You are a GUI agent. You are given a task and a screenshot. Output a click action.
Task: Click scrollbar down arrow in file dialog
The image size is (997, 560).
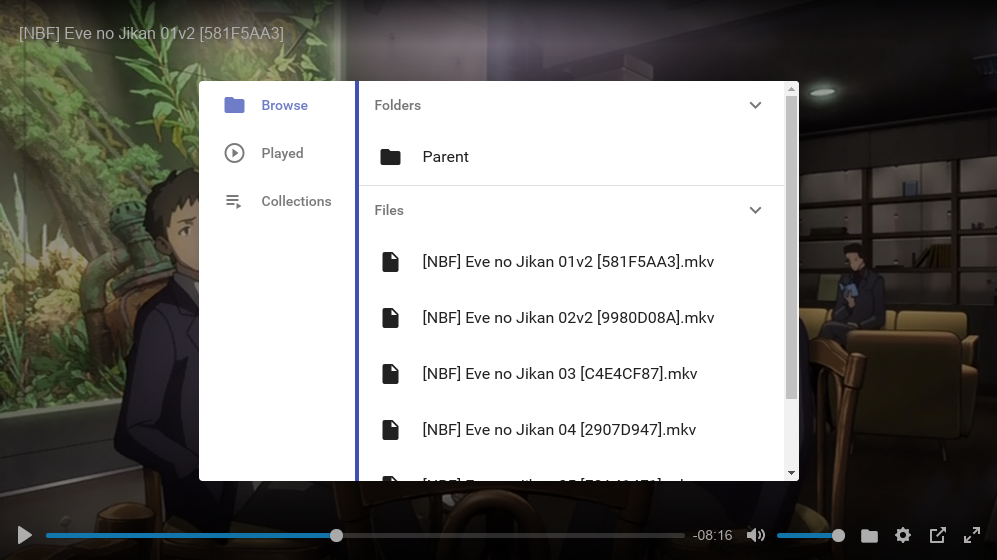click(791, 473)
